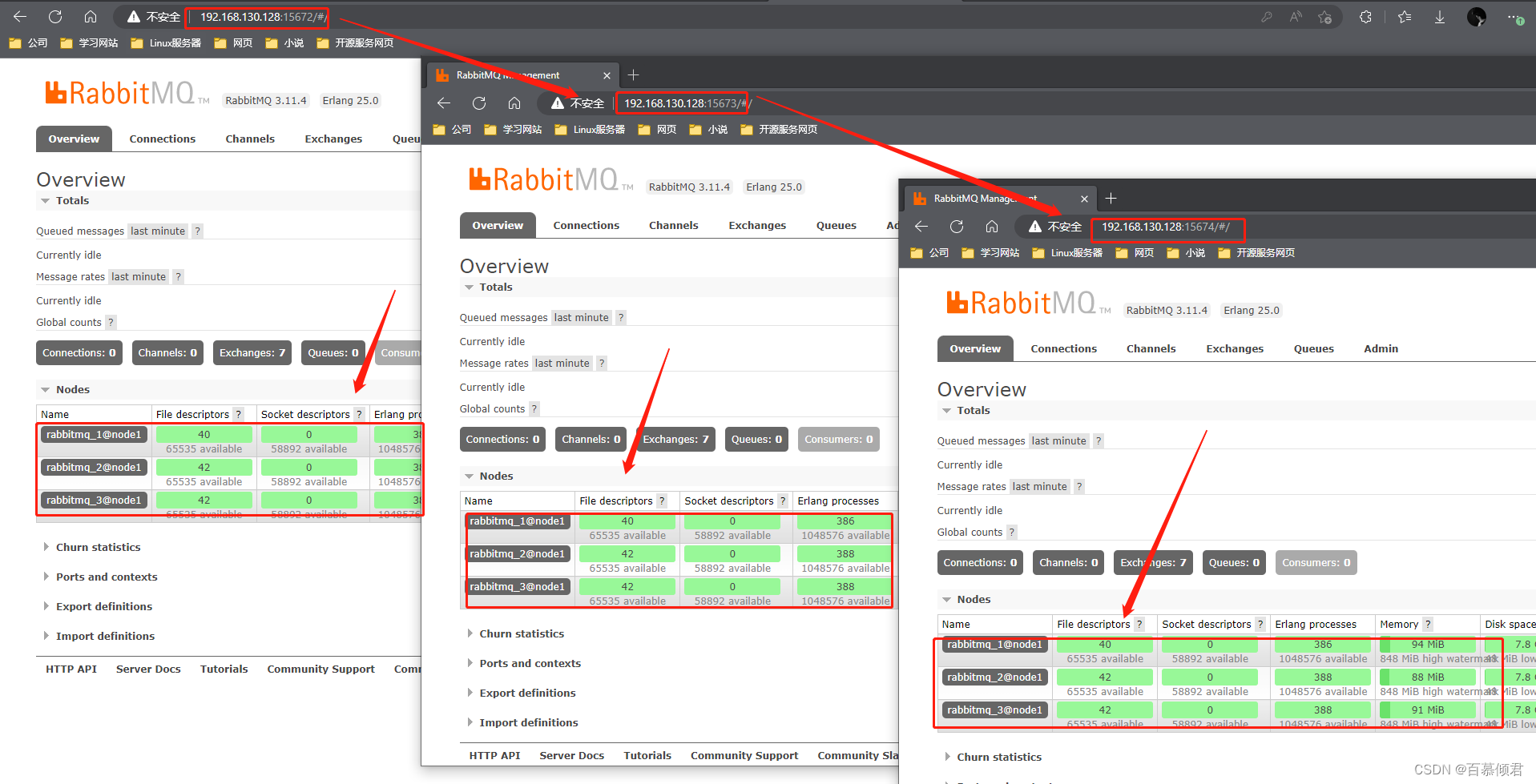1536x784 pixels.
Task: Expand Export definitions in 15673 window
Action: tap(520, 694)
